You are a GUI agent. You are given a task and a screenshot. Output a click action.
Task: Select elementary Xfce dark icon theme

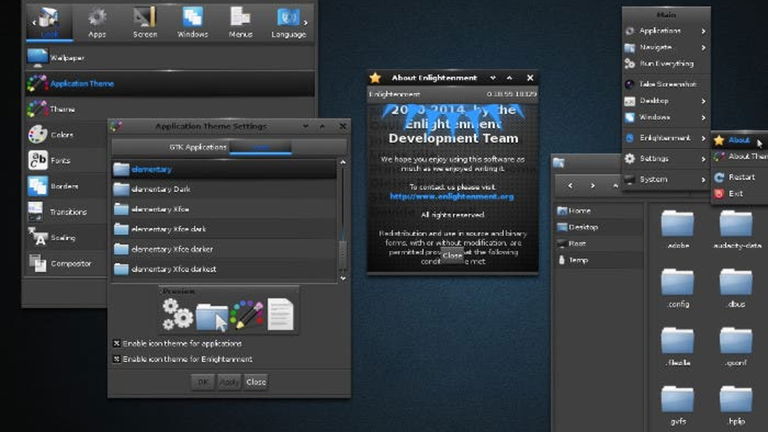[224, 229]
